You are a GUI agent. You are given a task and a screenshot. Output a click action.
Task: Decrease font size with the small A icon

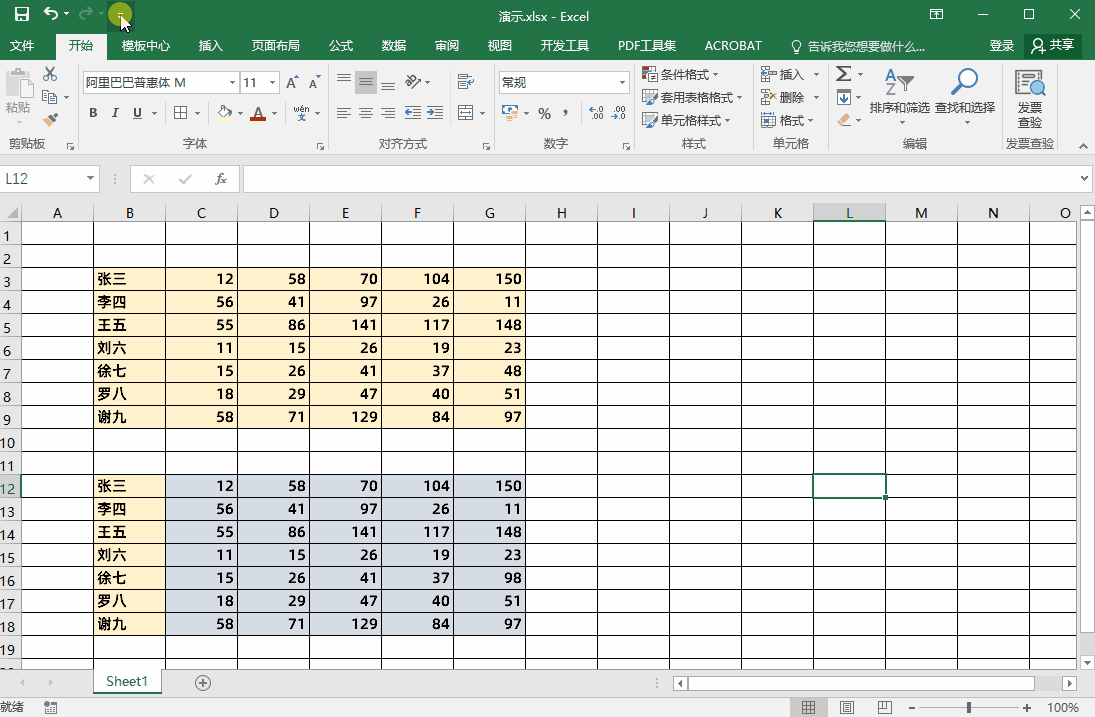(x=315, y=82)
